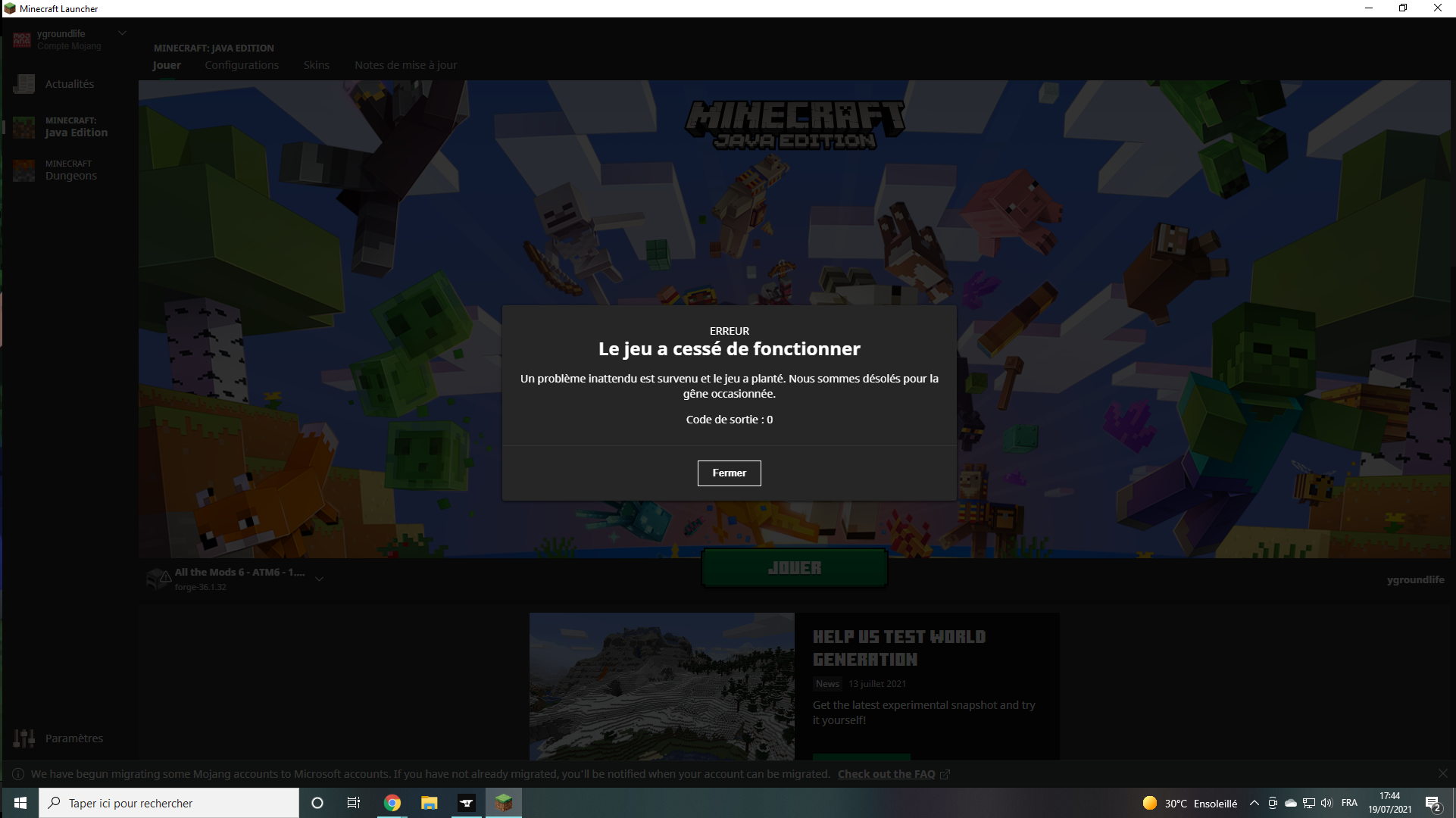Screen dimensions: 1456x818
Task: Click the Paramètres sliders icon
Action: [x=24, y=738]
